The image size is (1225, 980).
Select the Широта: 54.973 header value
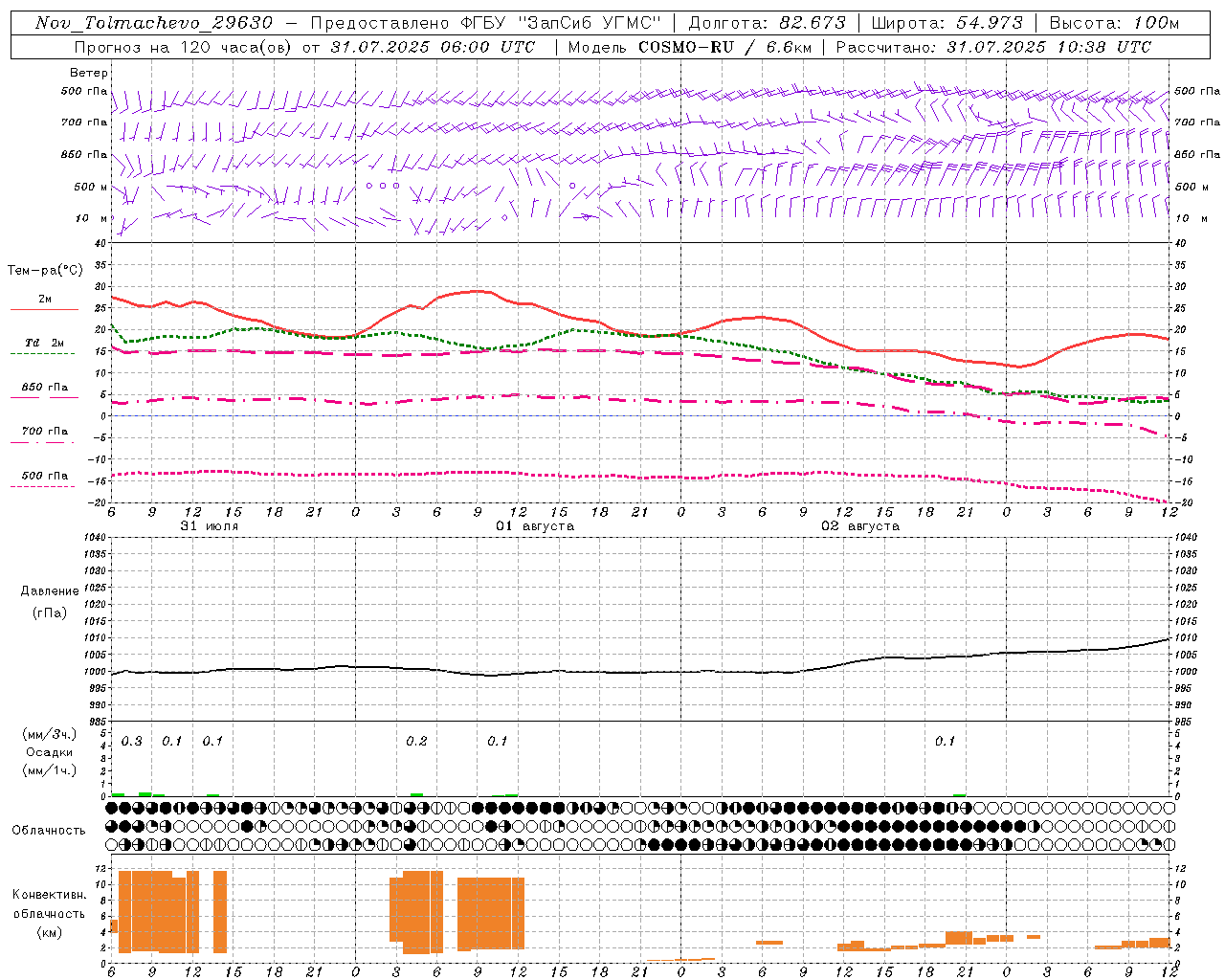[x=947, y=23]
